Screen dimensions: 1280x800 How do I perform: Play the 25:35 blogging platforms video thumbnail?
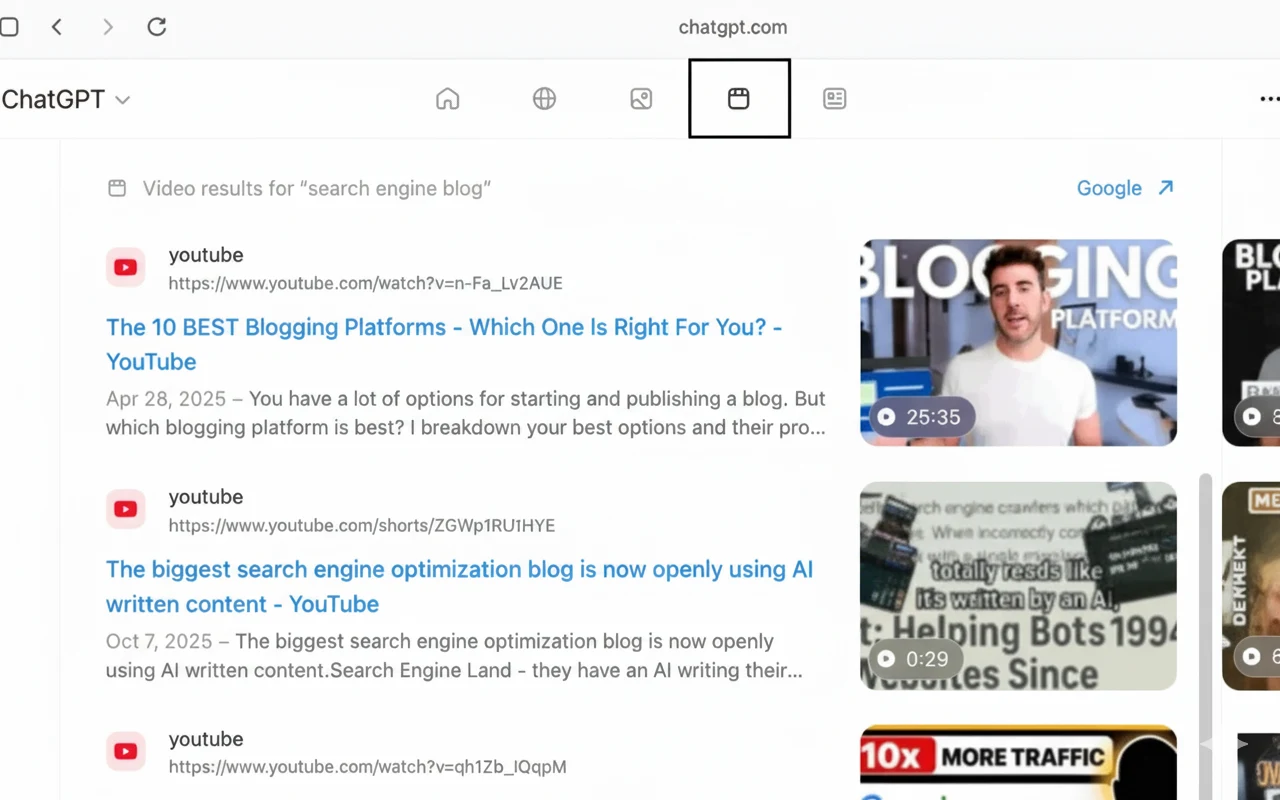[x=1018, y=342]
